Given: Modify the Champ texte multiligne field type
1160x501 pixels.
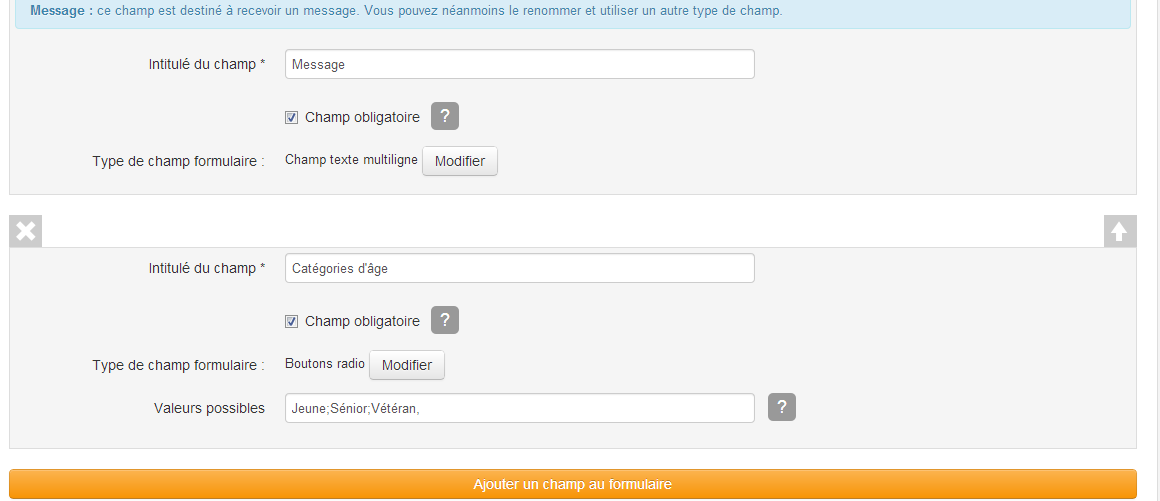Looking at the screenshot, I should click(x=459, y=161).
